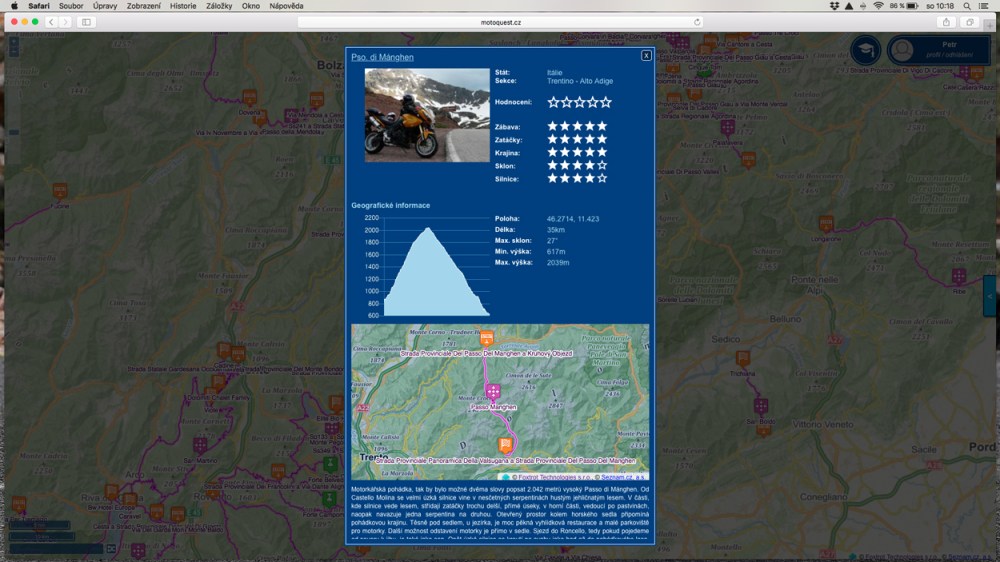Open the Pso. di Mánghen title link

pyautogui.click(x=382, y=58)
